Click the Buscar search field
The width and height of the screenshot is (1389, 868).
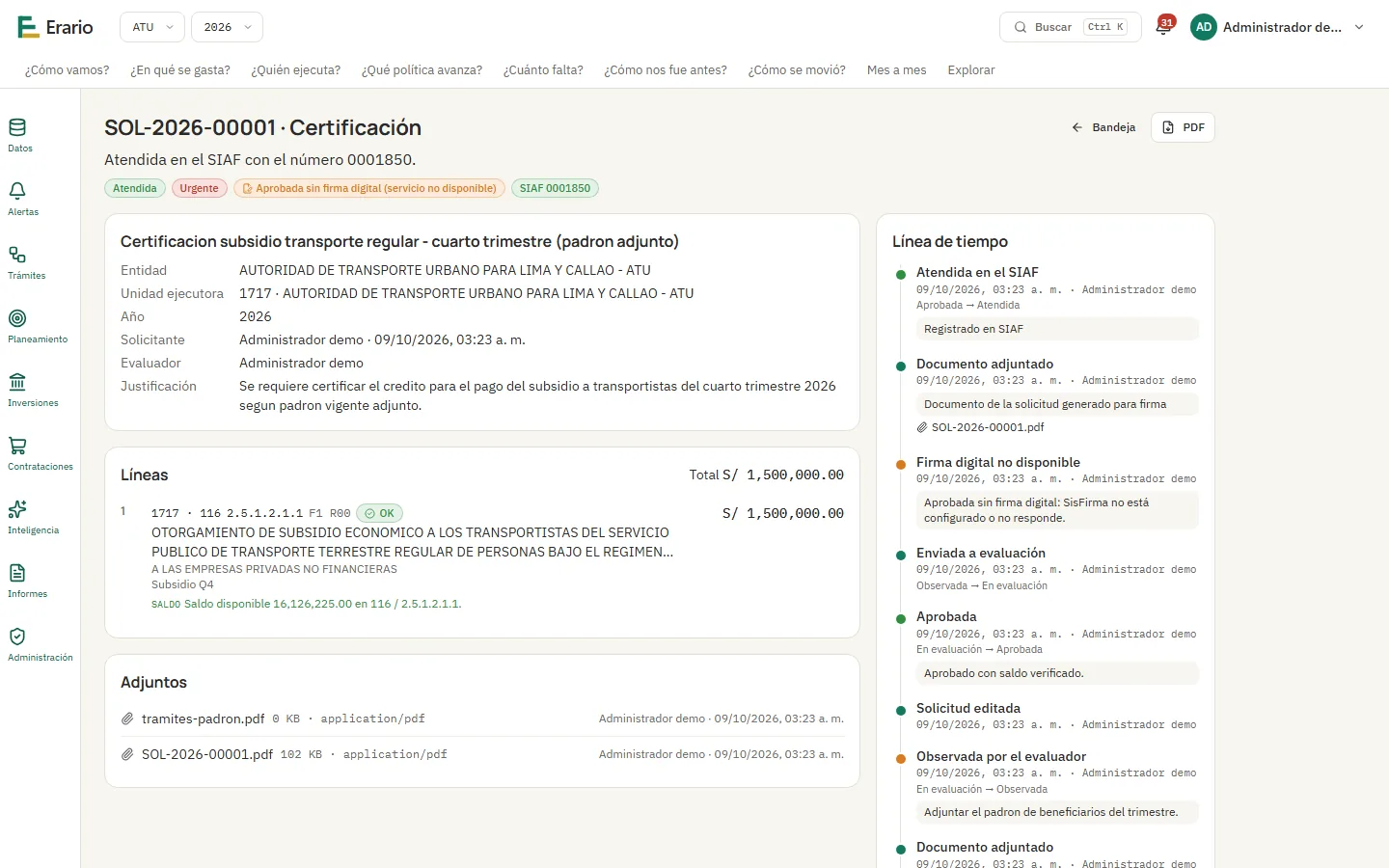click(1071, 27)
